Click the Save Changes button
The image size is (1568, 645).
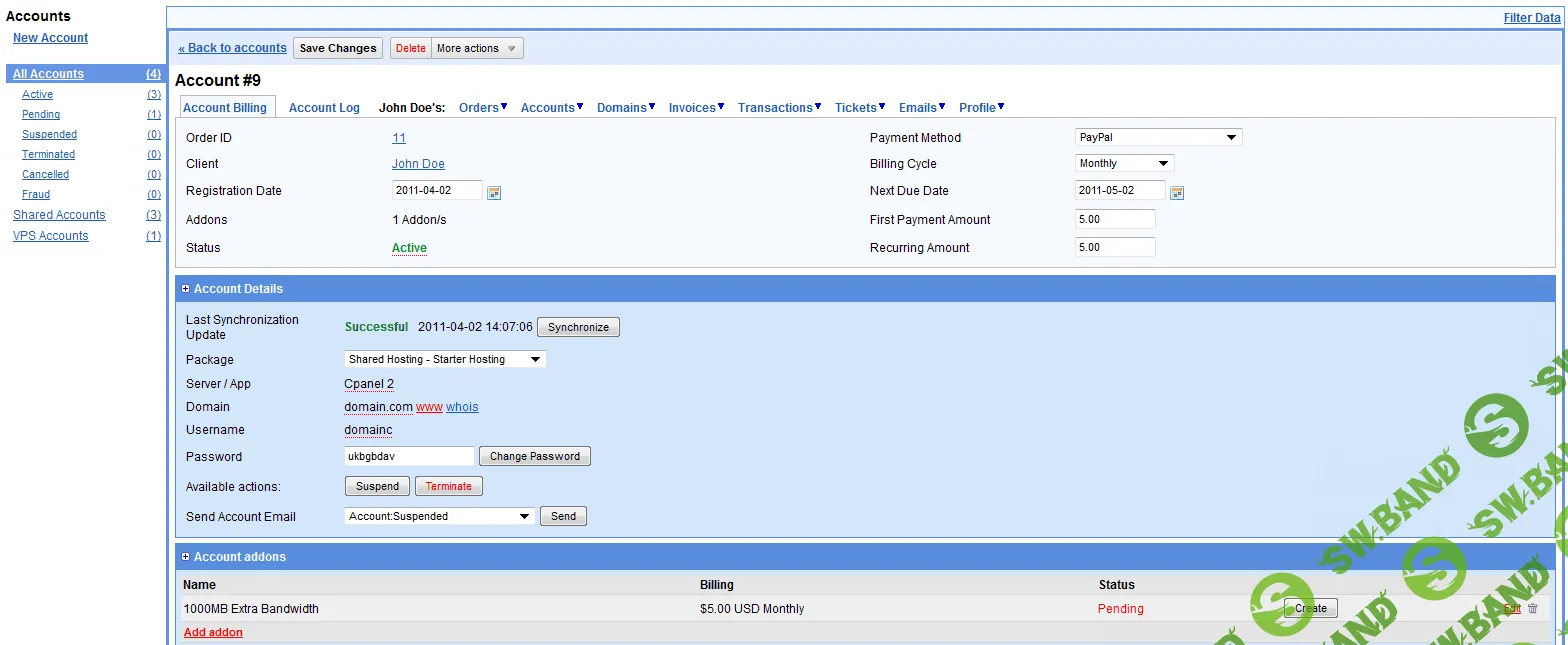[338, 48]
